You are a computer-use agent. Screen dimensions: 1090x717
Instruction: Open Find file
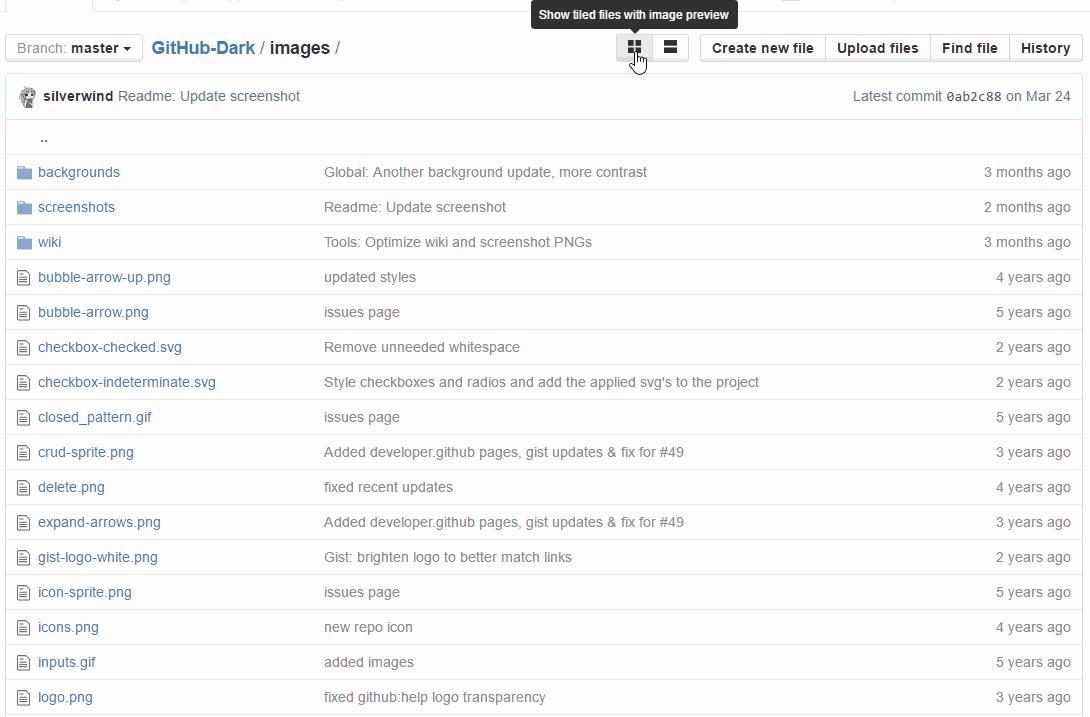coord(968,47)
